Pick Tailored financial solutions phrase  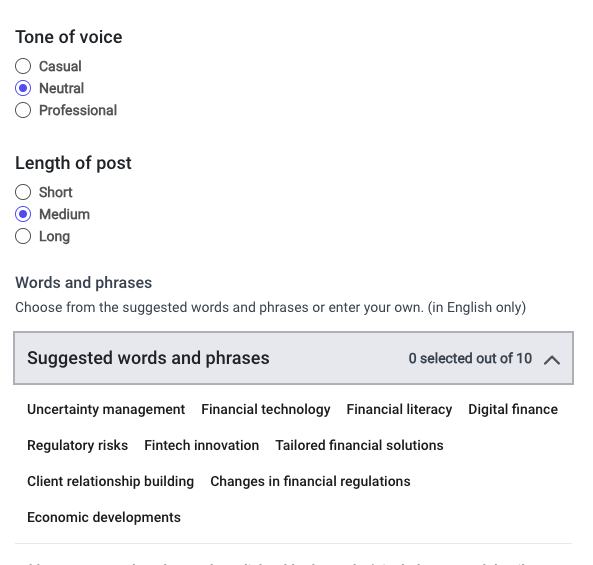point(359,445)
